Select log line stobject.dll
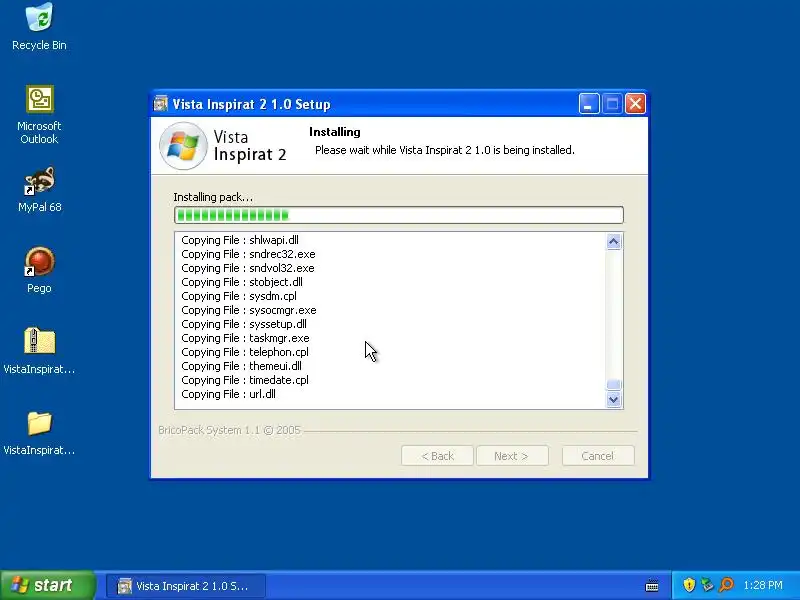Image resolution: width=800 pixels, height=600 pixels. point(242,282)
